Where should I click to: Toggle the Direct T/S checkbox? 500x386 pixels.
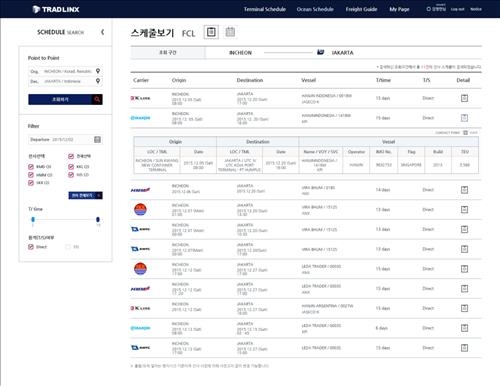coord(31,247)
